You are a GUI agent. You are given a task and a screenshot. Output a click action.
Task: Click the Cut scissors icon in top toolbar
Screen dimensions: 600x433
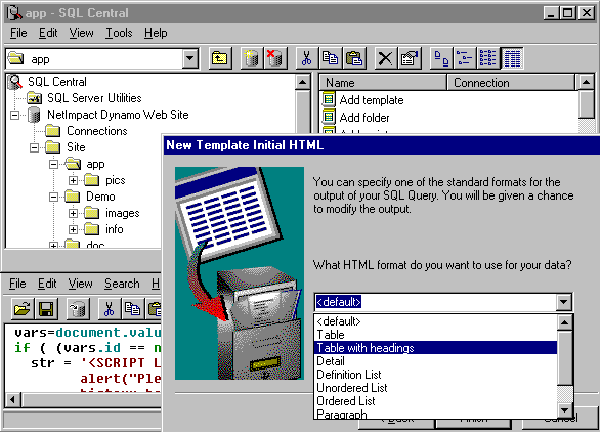coord(307,59)
